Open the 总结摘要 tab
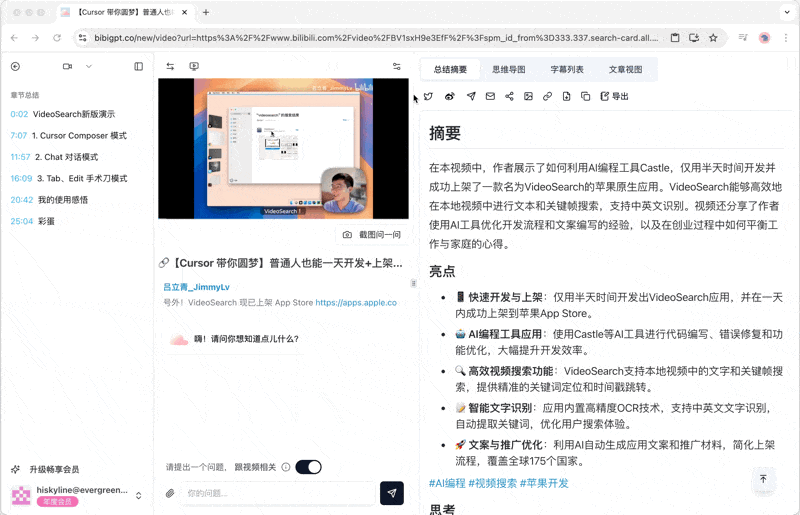 click(x=450, y=69)
